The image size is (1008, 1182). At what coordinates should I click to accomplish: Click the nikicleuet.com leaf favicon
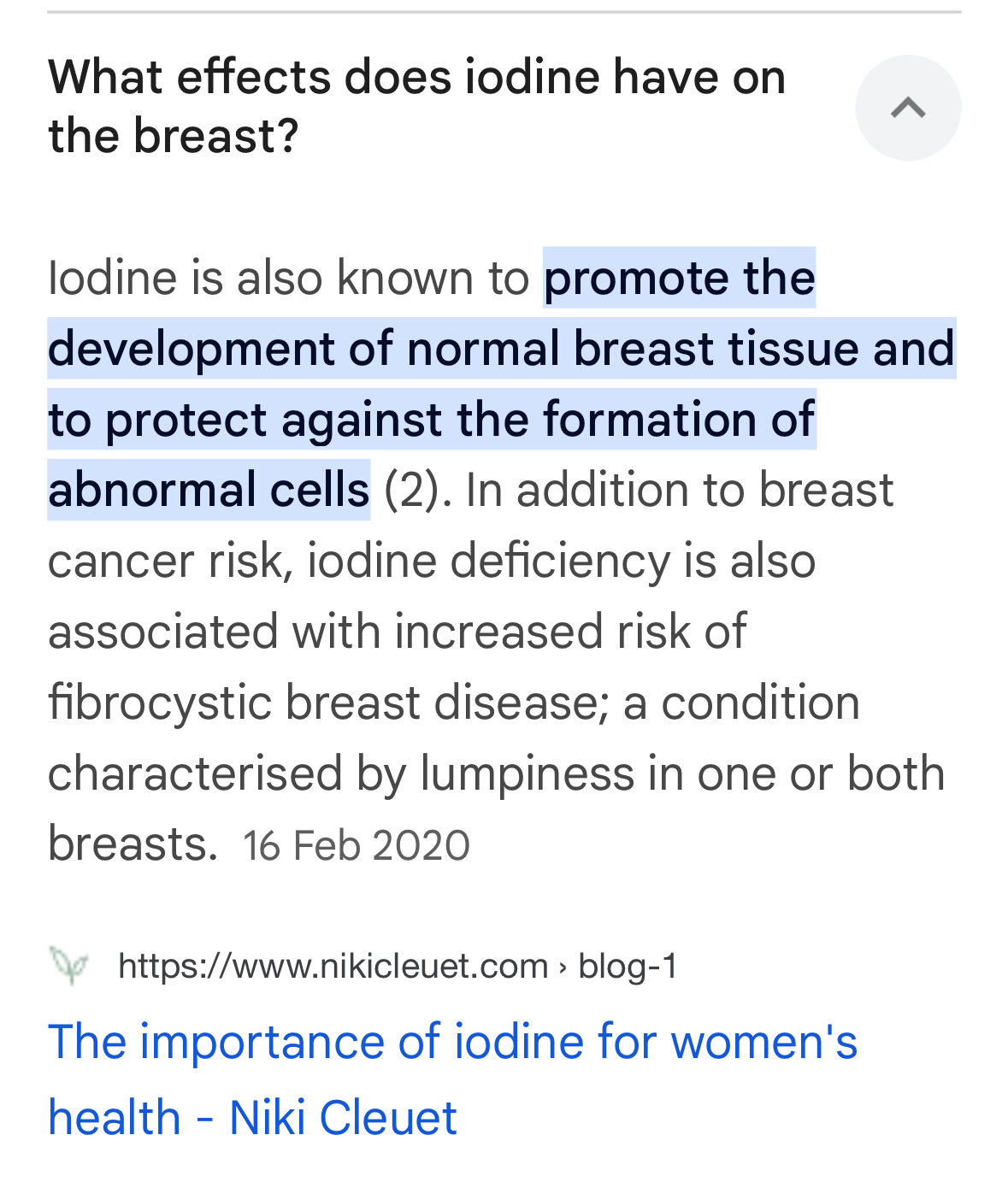pos(69,965)
